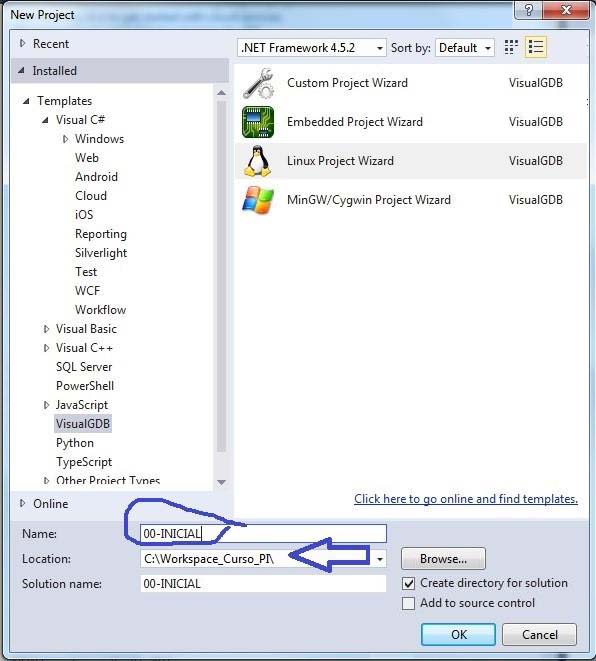The image size is (596, 661).
Task: Expand the Online section
Action: coord(23,503)
